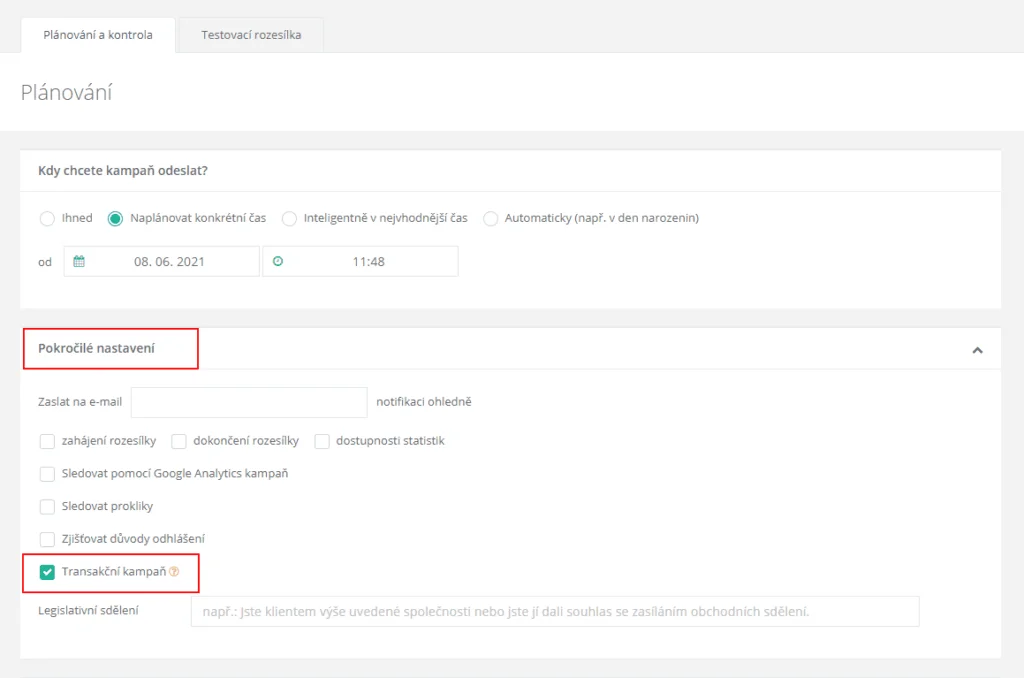Viewport: 1024px width, 678px height.
Task: Switch to the Testovací rozesílka tab
Action: (251, 35)
